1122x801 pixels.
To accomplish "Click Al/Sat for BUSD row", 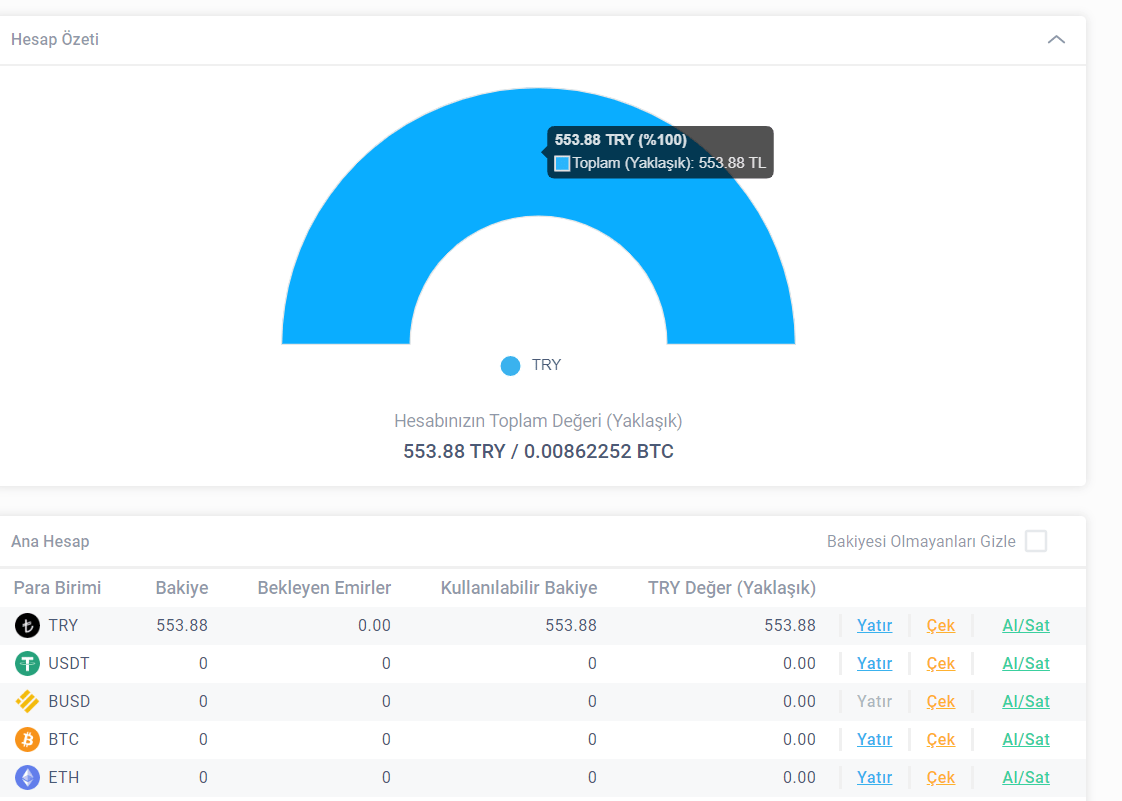I will pyautogui.click(x=1025, y=702).
